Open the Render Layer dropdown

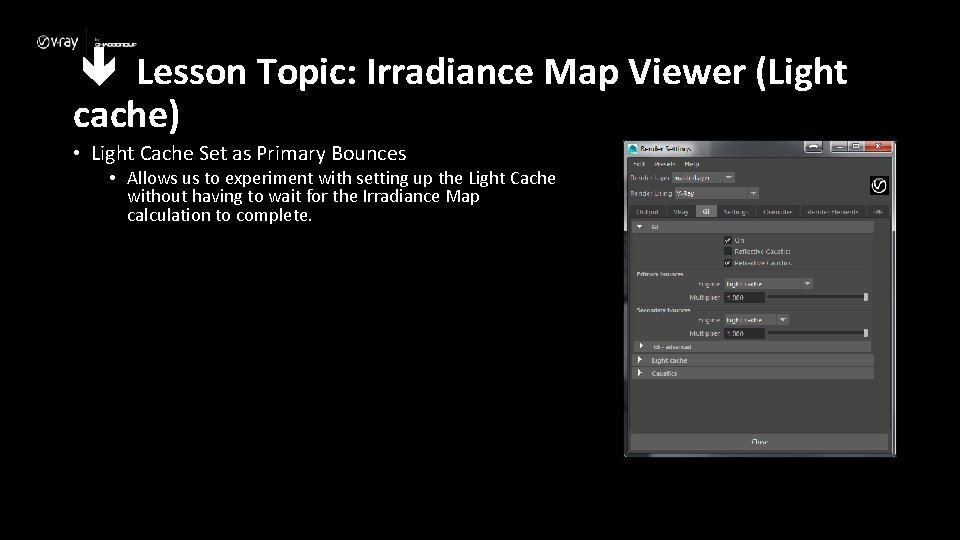point(703,178)
